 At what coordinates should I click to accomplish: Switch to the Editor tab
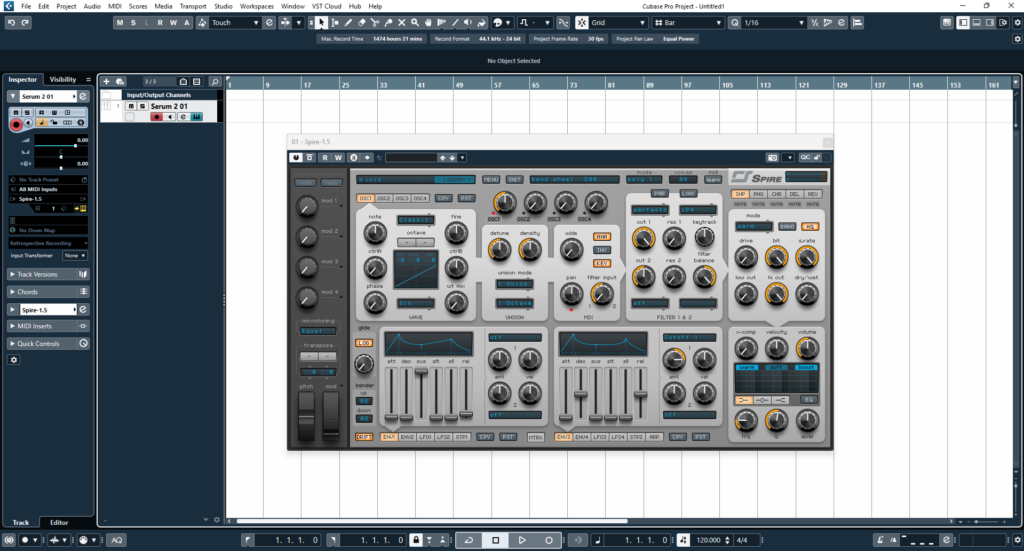[x=59, y=522]
